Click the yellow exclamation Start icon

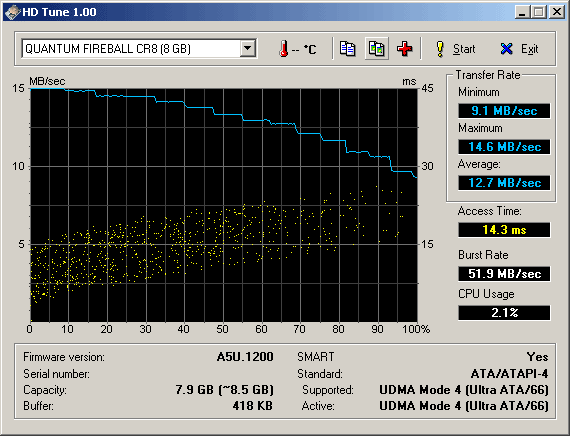(440, 49)
